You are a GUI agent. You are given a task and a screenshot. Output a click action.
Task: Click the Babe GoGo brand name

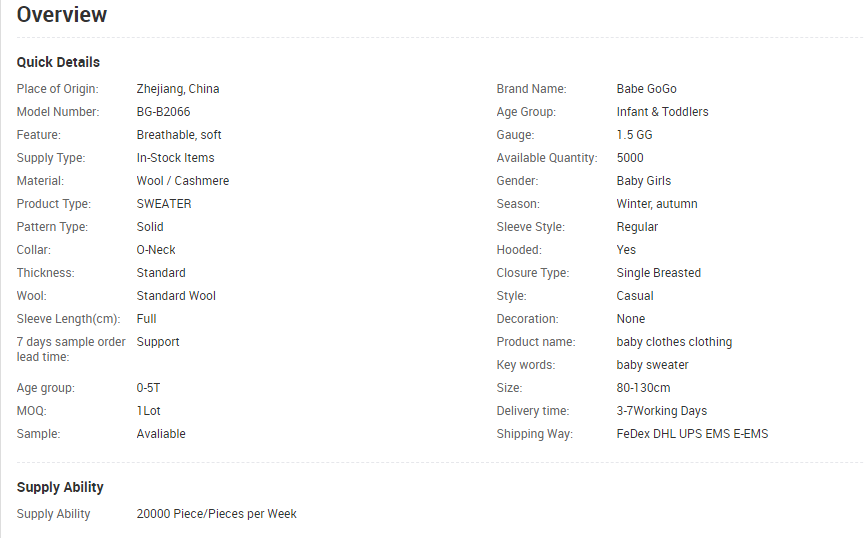[646, 89]
